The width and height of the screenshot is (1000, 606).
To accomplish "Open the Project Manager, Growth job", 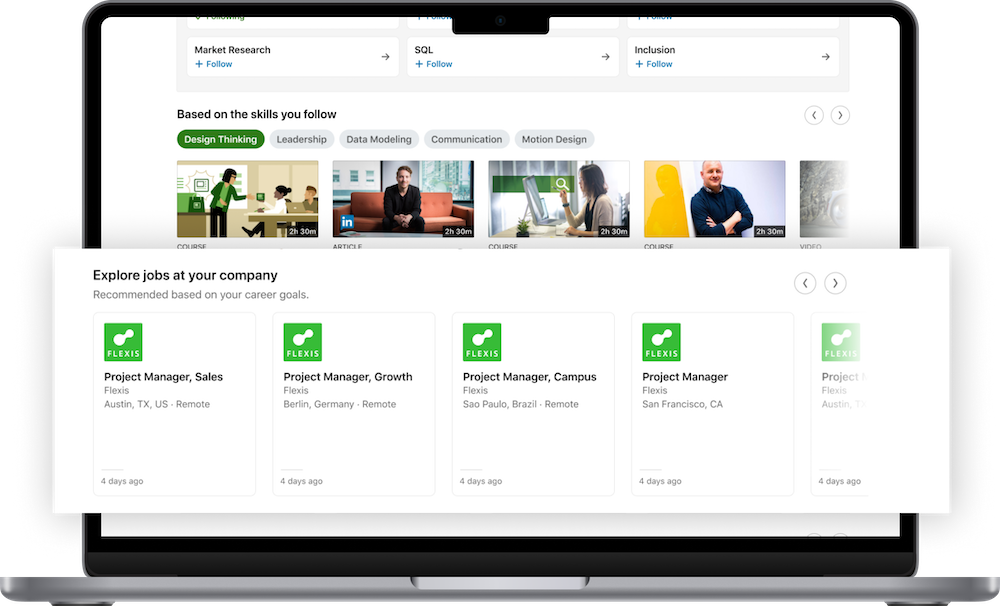I will click(x=348, y=377).
